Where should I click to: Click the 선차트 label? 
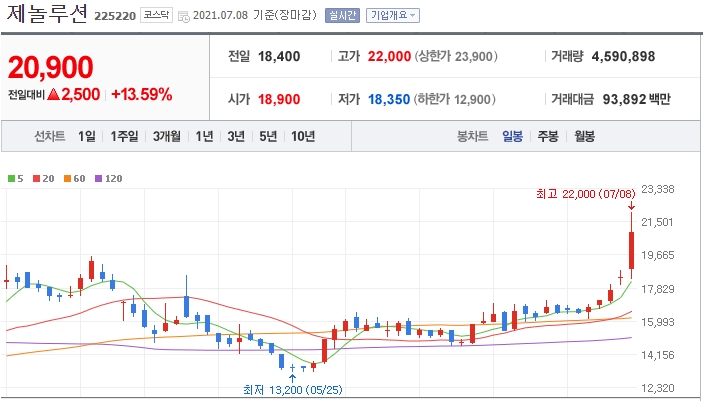(50, 136)
